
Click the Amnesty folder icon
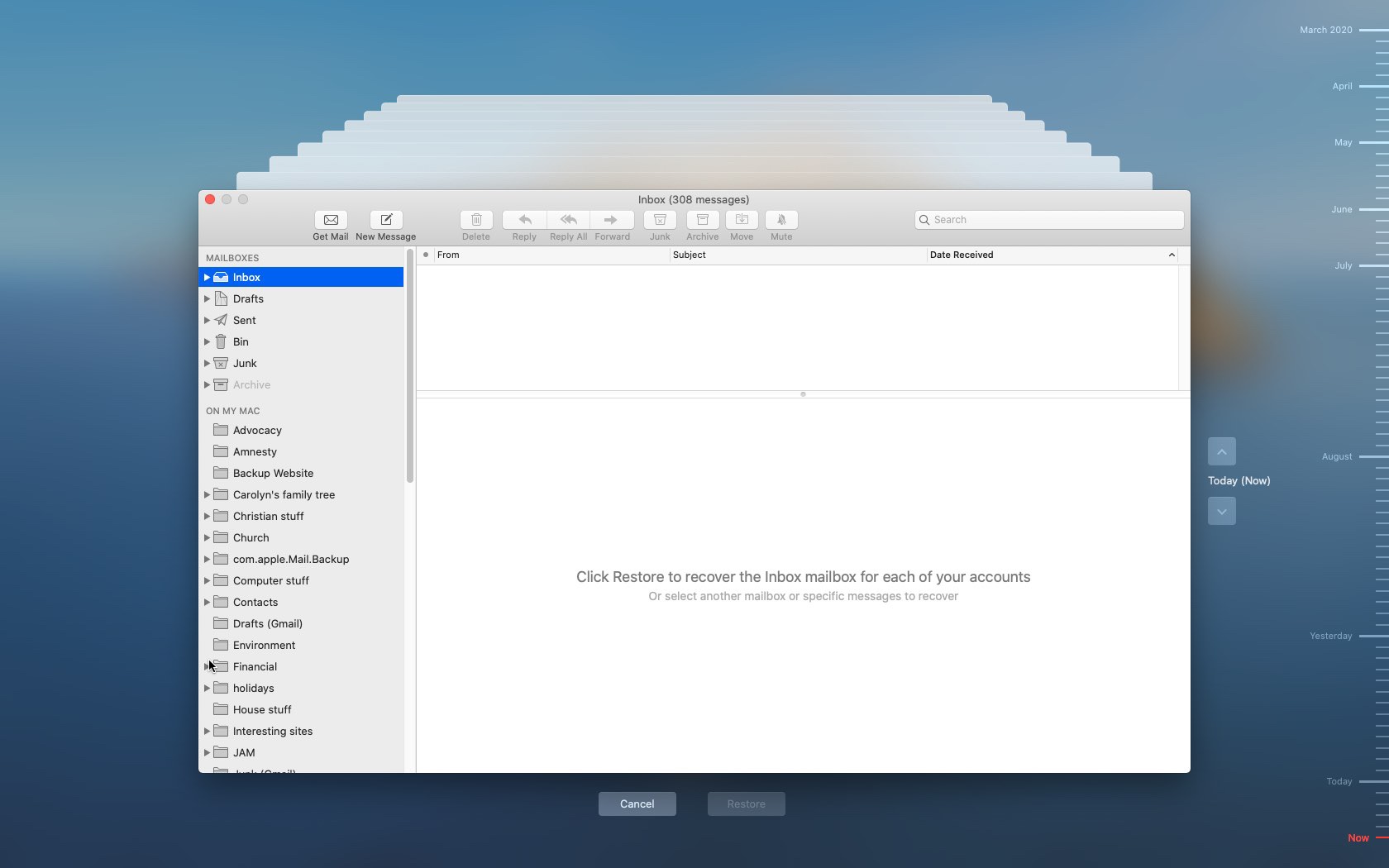(221, 451)
